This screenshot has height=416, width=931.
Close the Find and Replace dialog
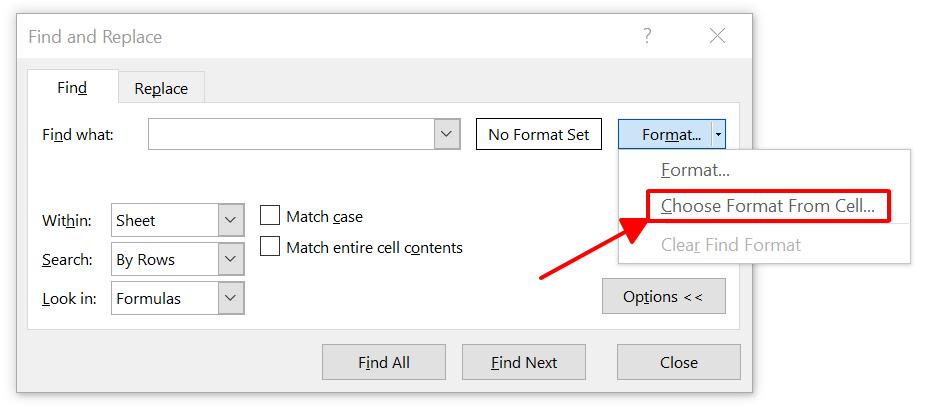(x=717, y=37)
